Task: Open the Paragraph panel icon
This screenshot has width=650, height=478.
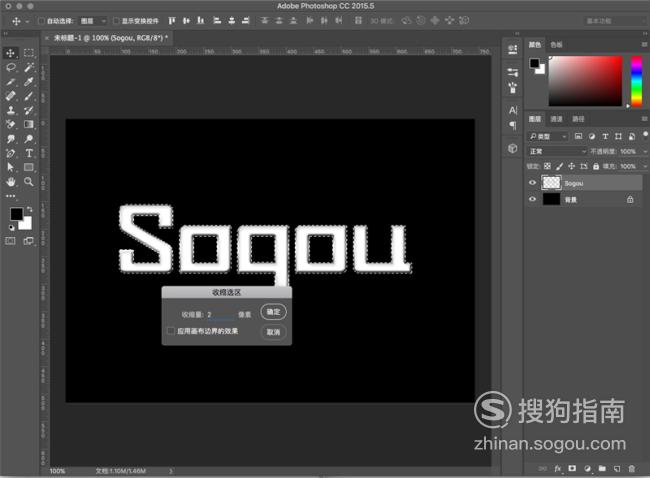Action: coord(513,125)
